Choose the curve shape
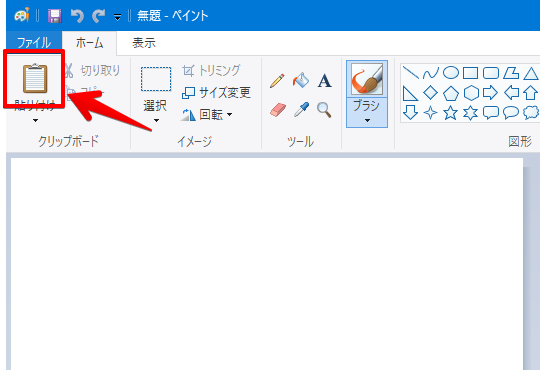The image size is (540, 370). coord(430,73)
